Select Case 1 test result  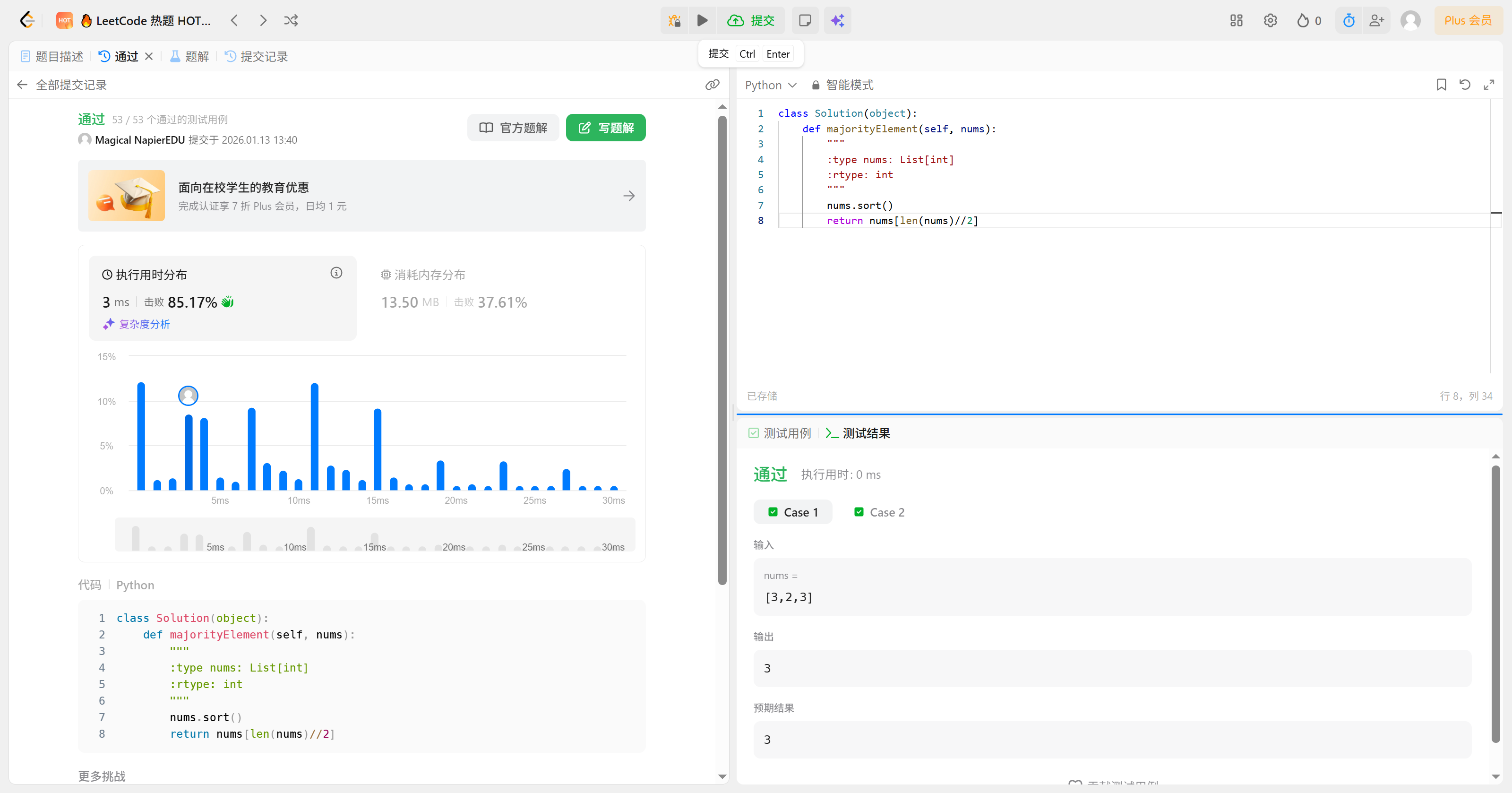pyautogui.click(x=792, y=512)
